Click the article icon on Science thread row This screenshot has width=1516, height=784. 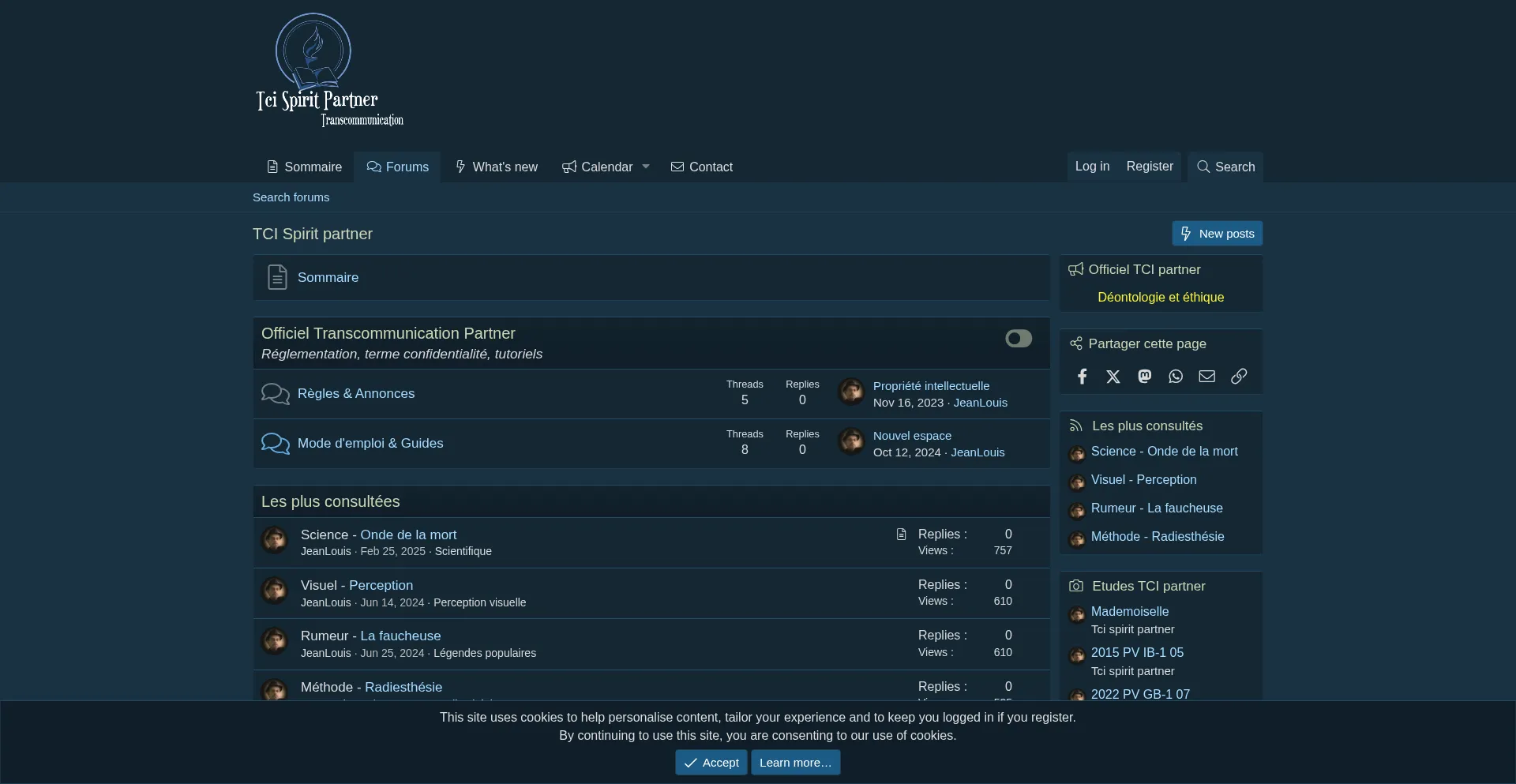click(x=902, y=535)
